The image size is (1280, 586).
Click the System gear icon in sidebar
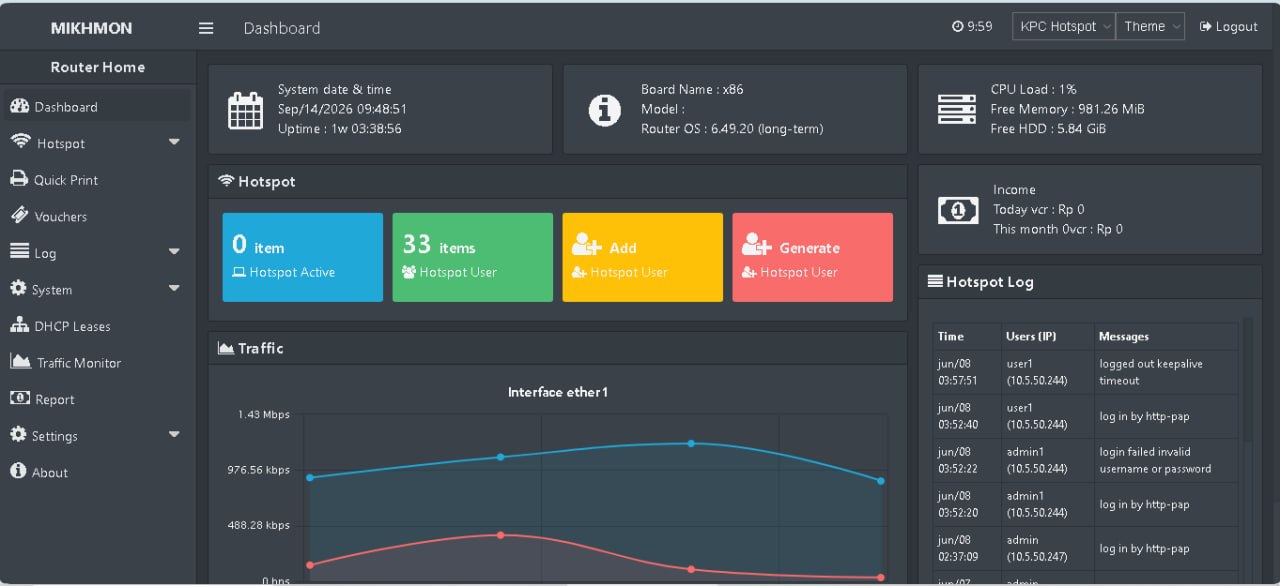(18, 289)
